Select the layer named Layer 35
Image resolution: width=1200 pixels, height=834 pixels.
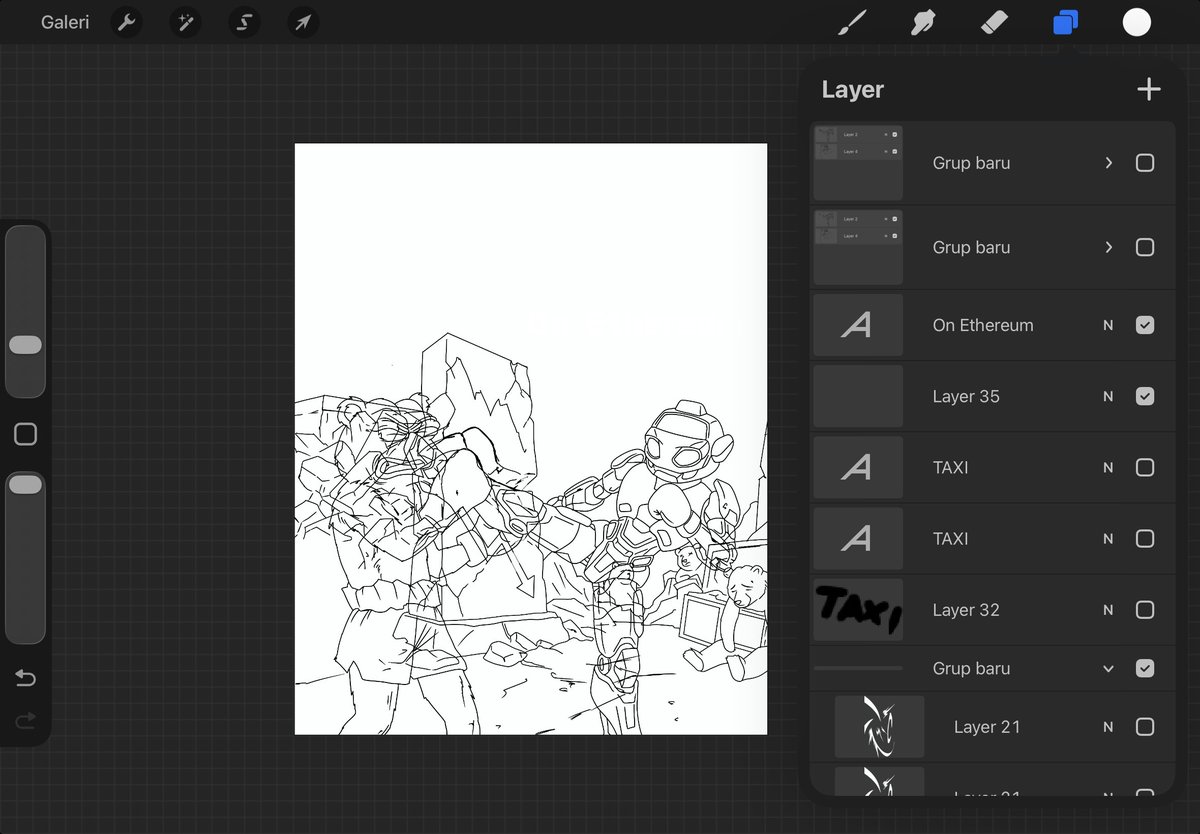(x=993, y=396)
